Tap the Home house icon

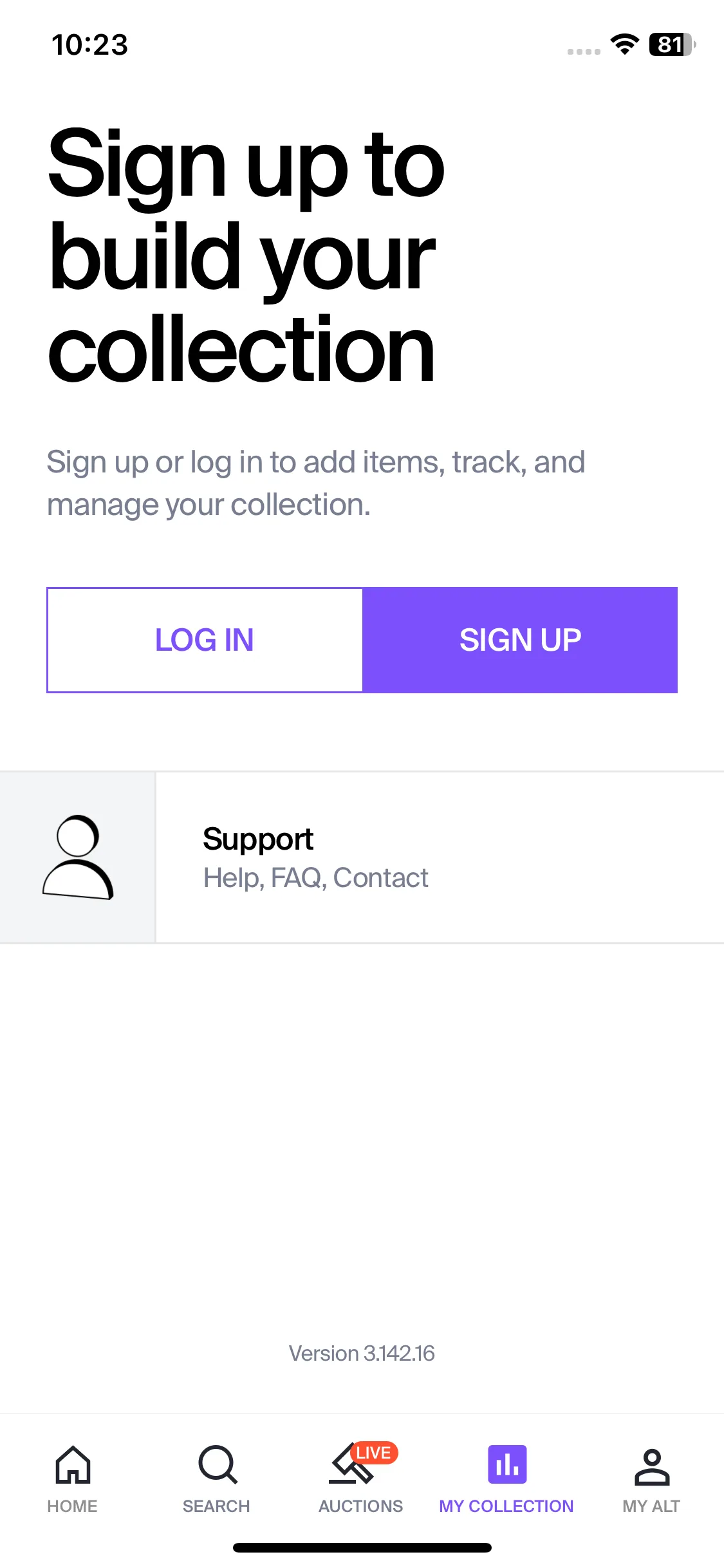coord(73,1464)
